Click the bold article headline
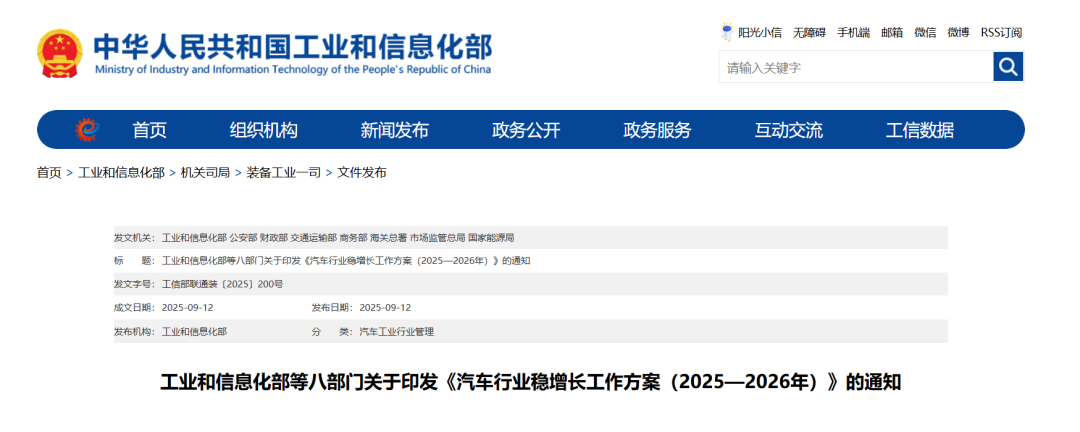This screenshot has height=432, width=1080. click(530, 382)
